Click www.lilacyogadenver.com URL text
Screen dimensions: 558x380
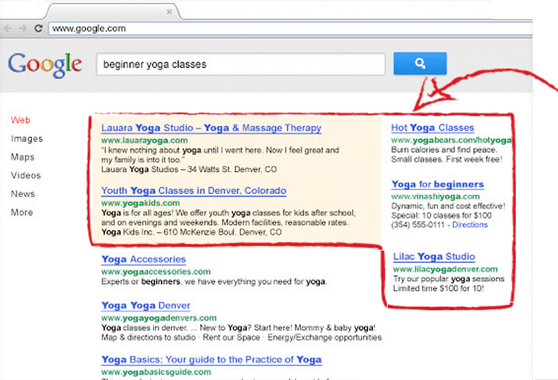(445, 269)
